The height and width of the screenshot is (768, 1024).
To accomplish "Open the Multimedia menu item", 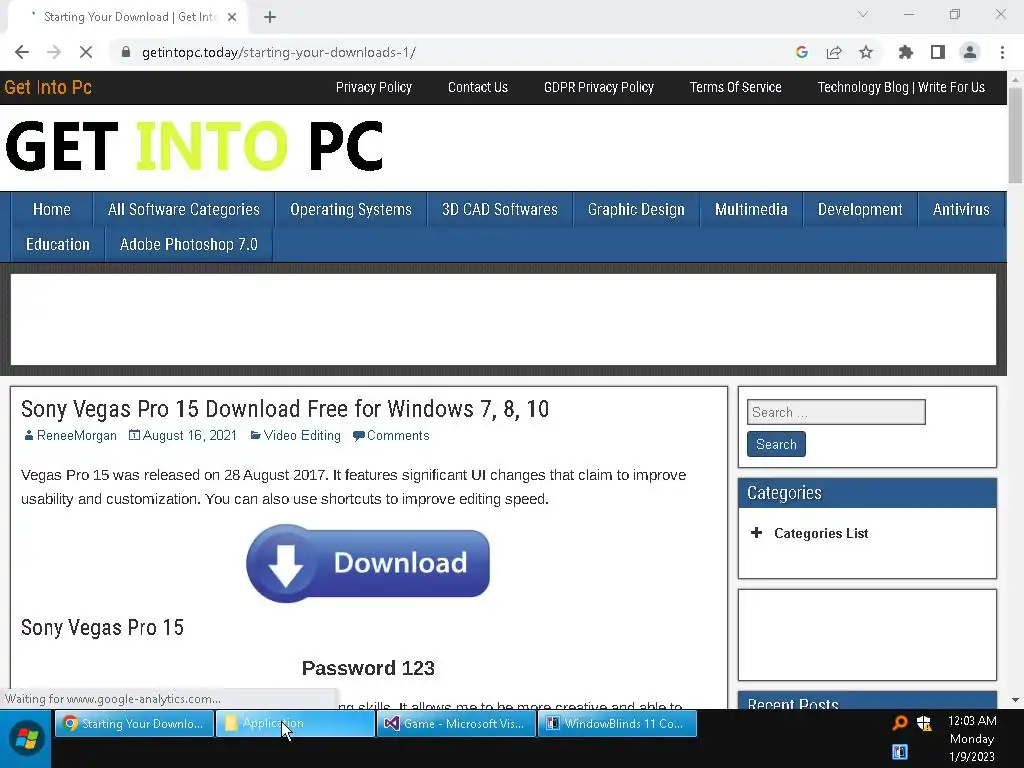I will [x=751, y=210].
